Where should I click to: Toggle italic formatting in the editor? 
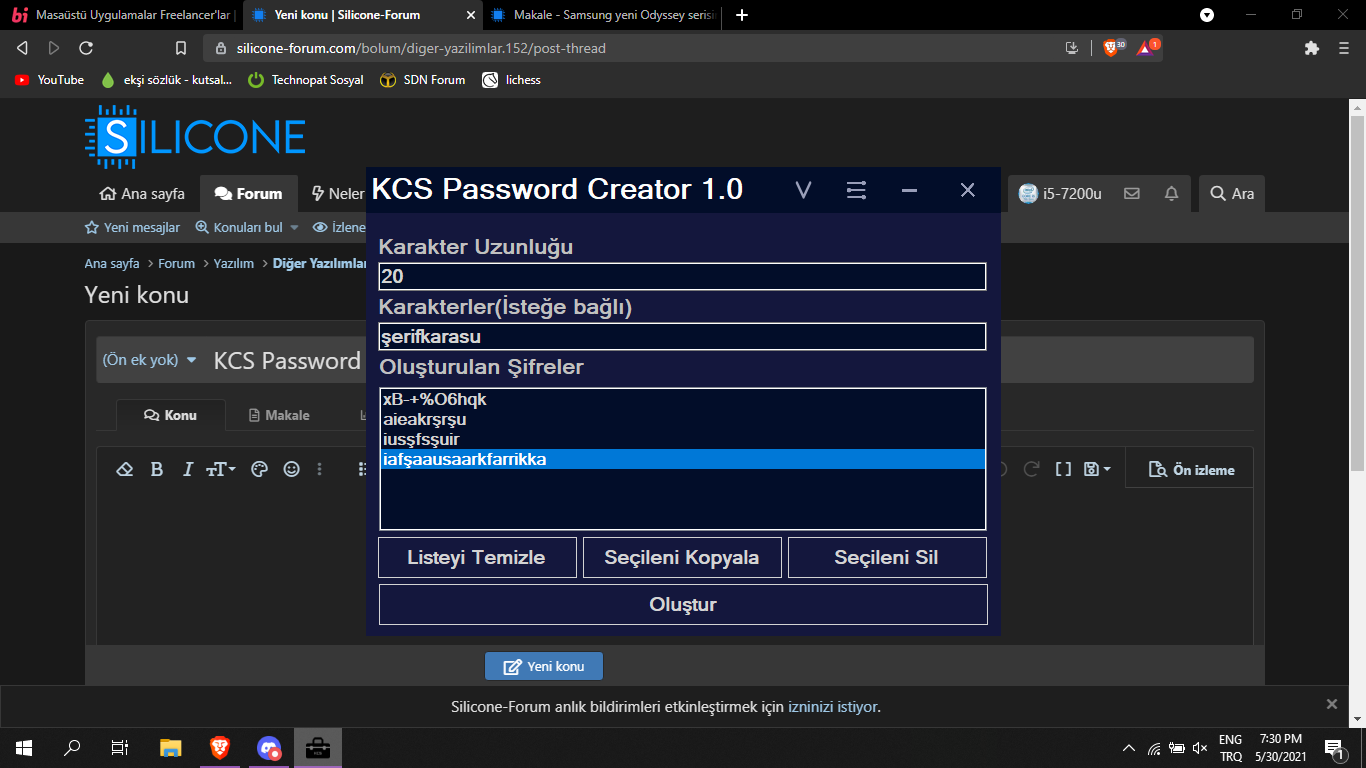click(187, 469)
